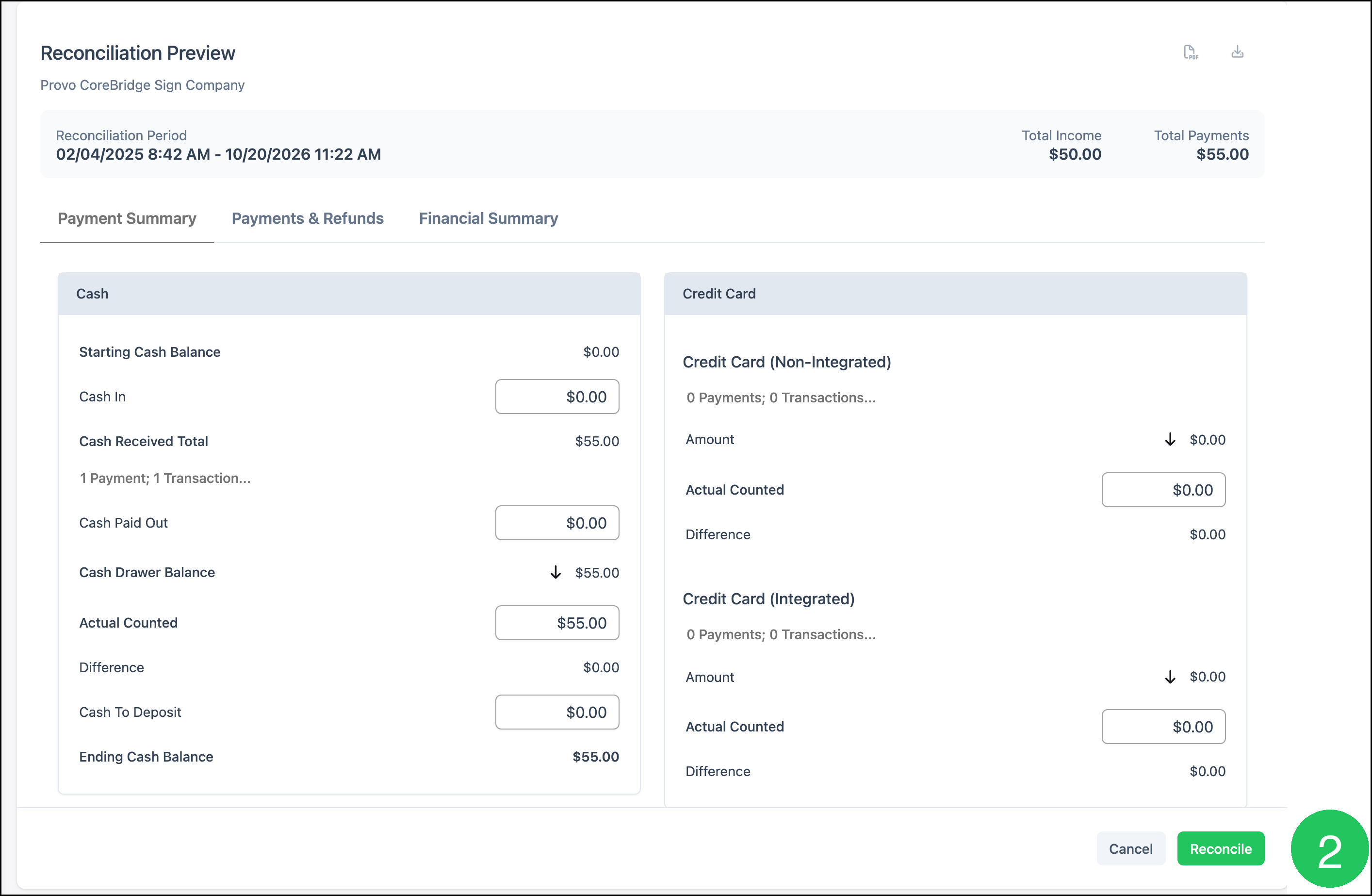Click 'Provo CoreBridge Sign Company' subtitle
Screen dimensions: 1372x896
142,85
